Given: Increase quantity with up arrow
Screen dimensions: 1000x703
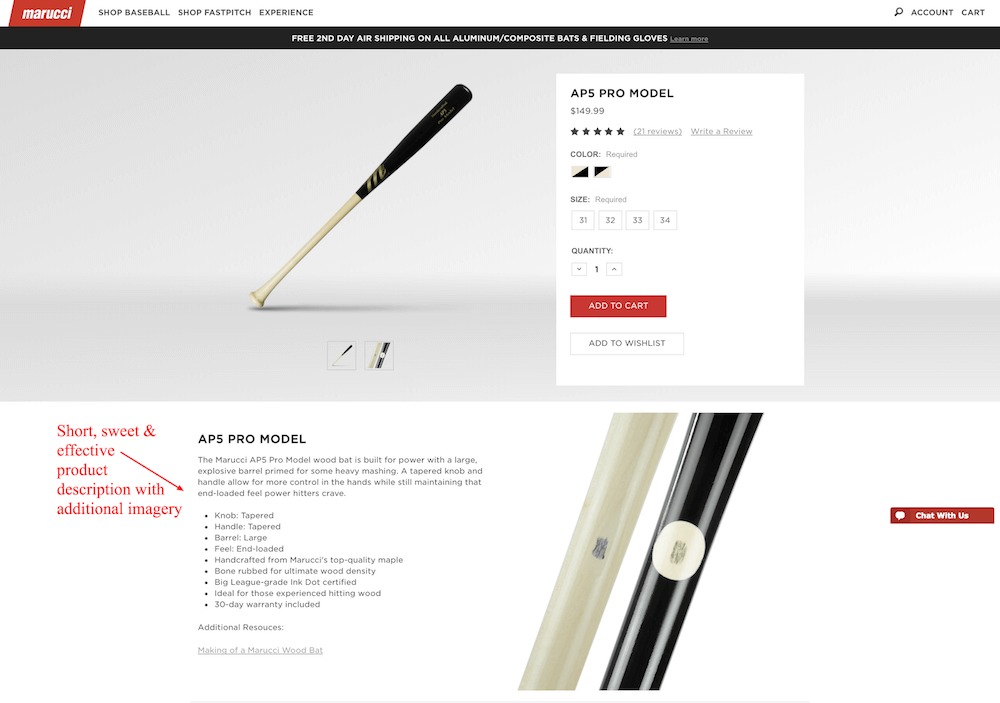Looking at the screenshot, I should [614, 269].
